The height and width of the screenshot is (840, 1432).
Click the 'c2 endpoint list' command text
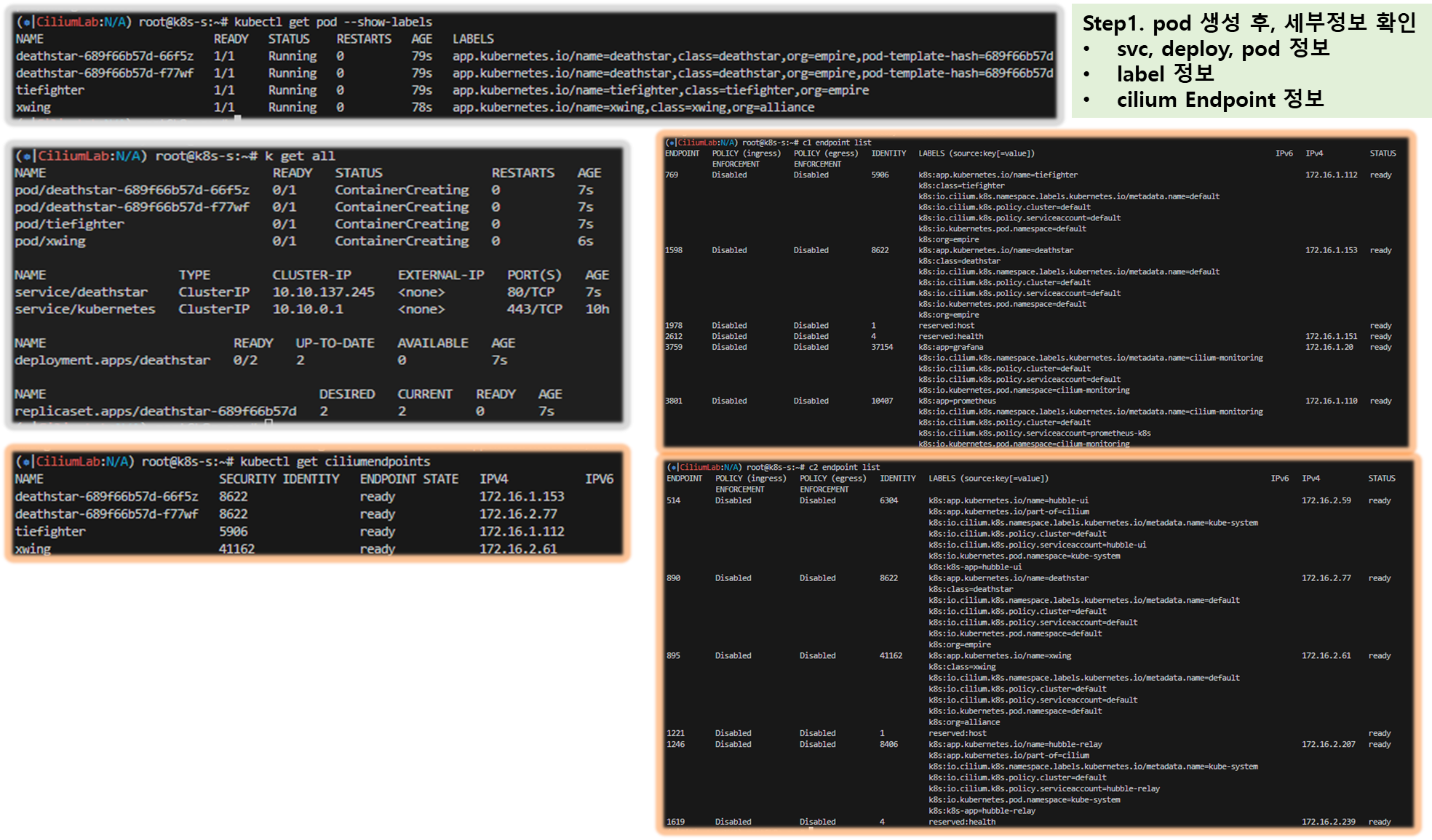tap(844, 467)
